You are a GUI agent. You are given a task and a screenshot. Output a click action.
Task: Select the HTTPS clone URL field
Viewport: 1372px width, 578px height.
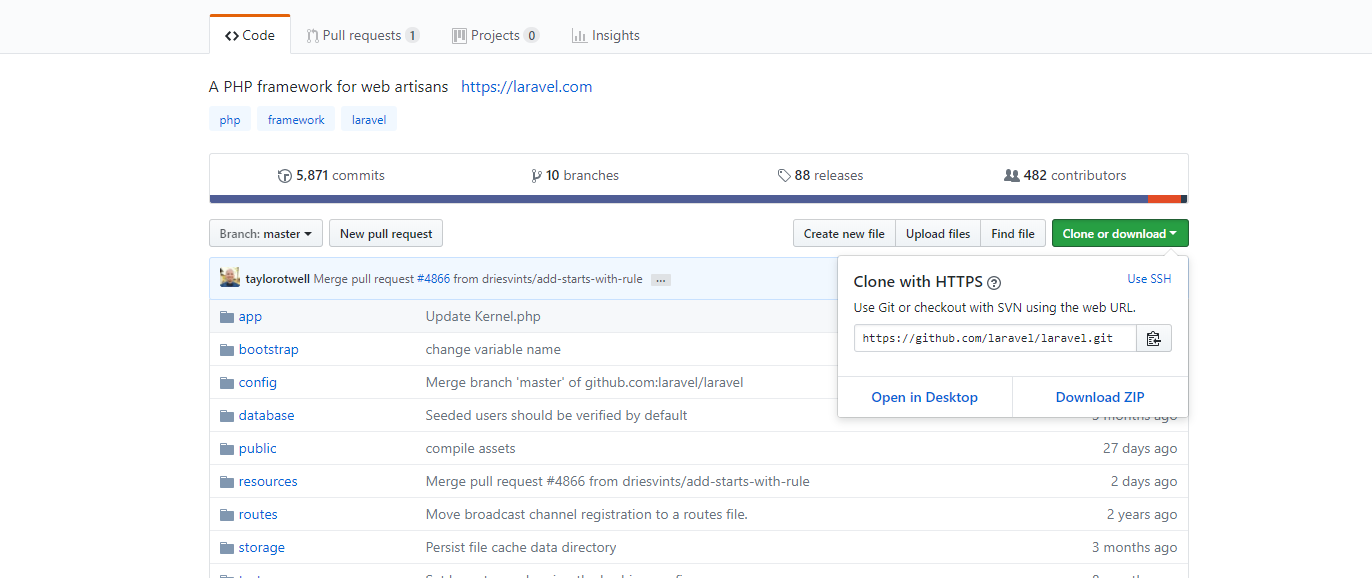[995, 338]
